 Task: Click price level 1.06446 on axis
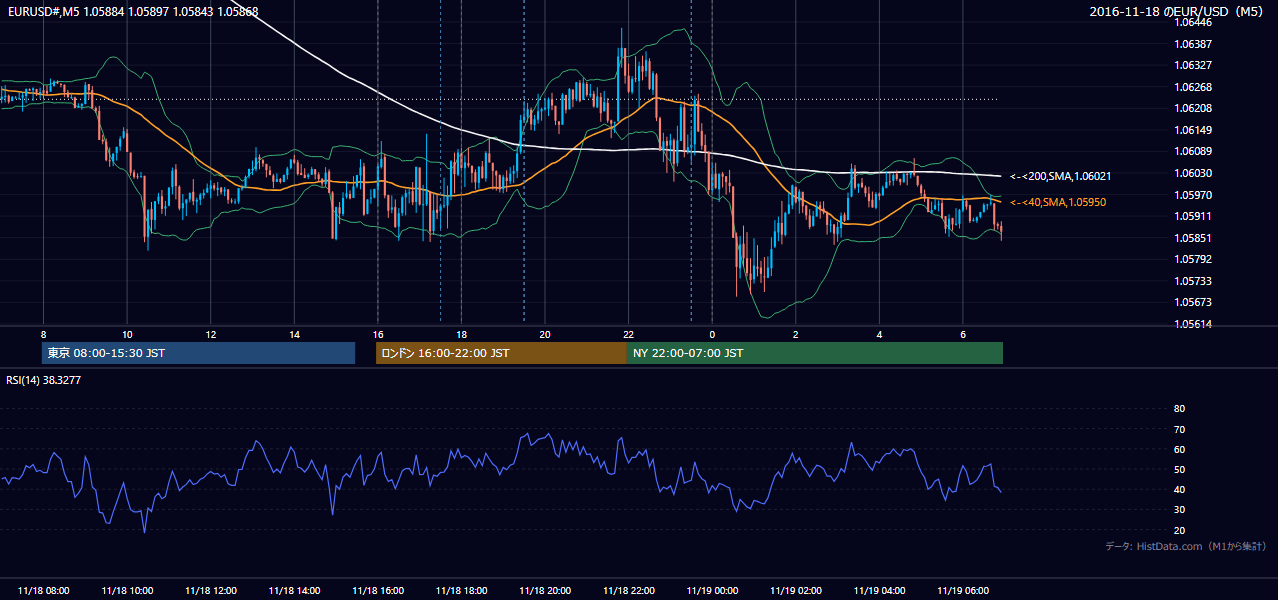pyautogui.click(x=1193, y=22)
